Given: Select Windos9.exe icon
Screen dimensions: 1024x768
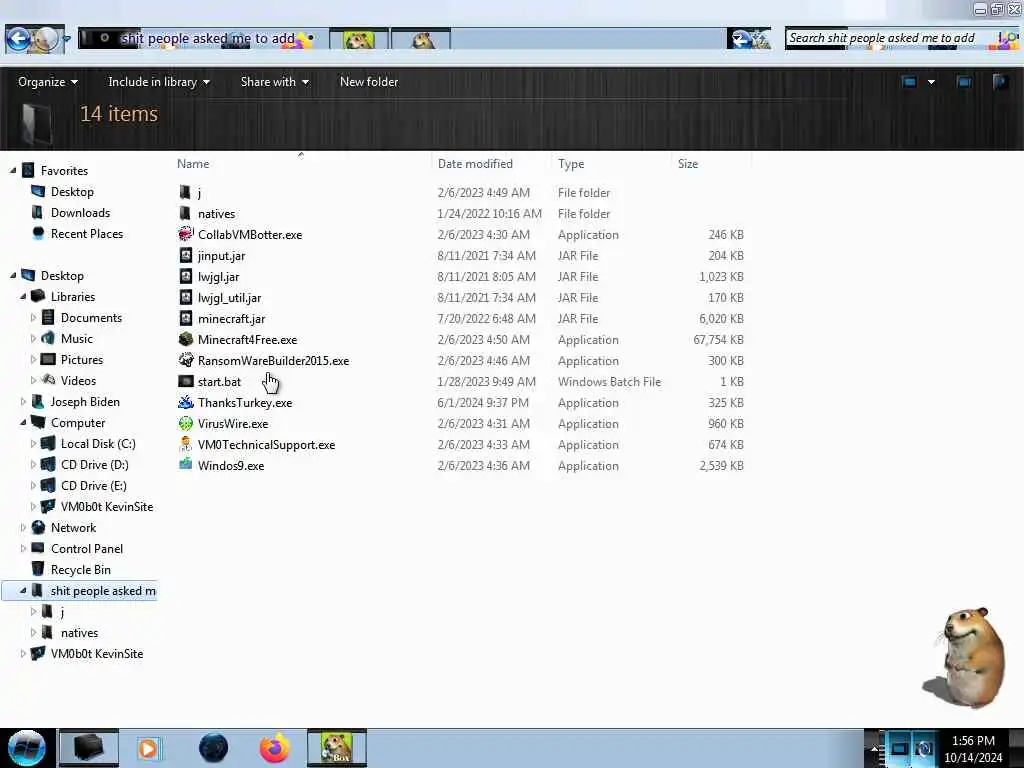Looking at the screenshot, I should (185, 465).
